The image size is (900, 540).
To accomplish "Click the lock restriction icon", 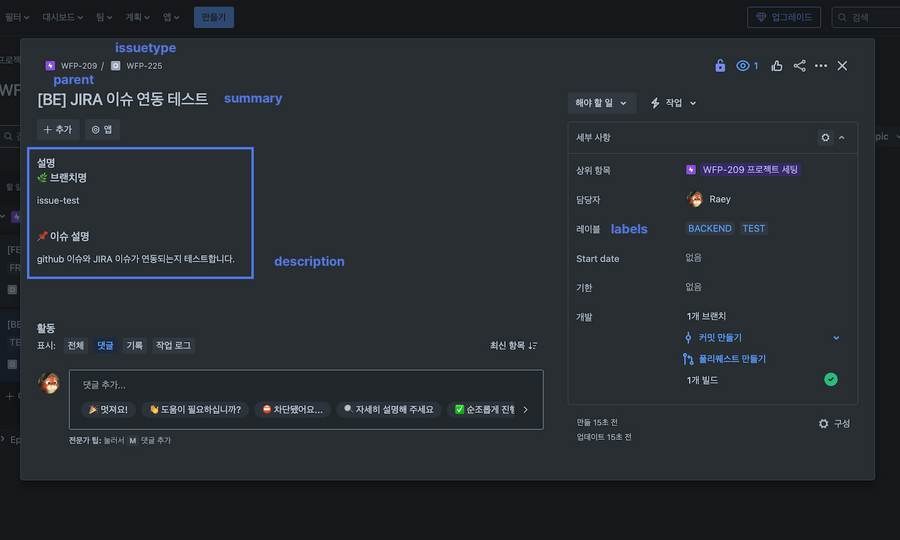I will [720, 65].
